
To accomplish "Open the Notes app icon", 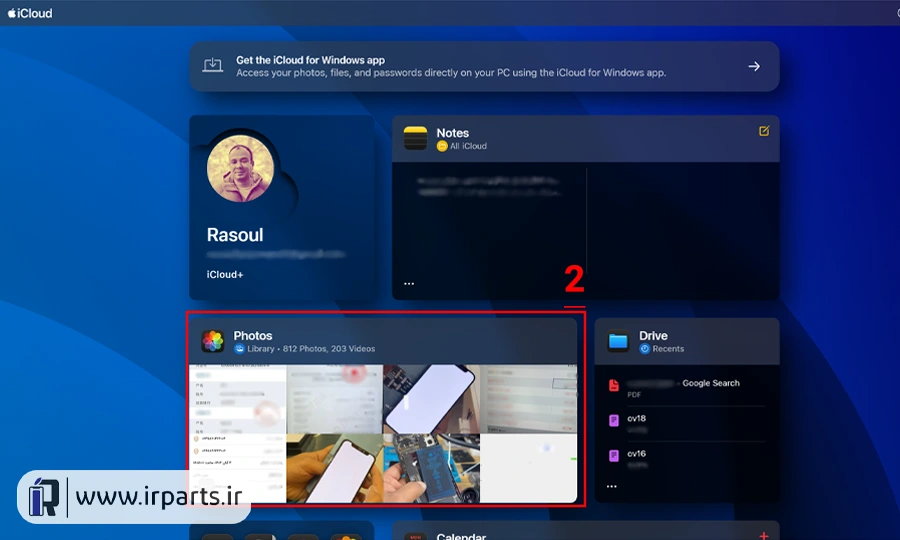I will pos(416,138).
